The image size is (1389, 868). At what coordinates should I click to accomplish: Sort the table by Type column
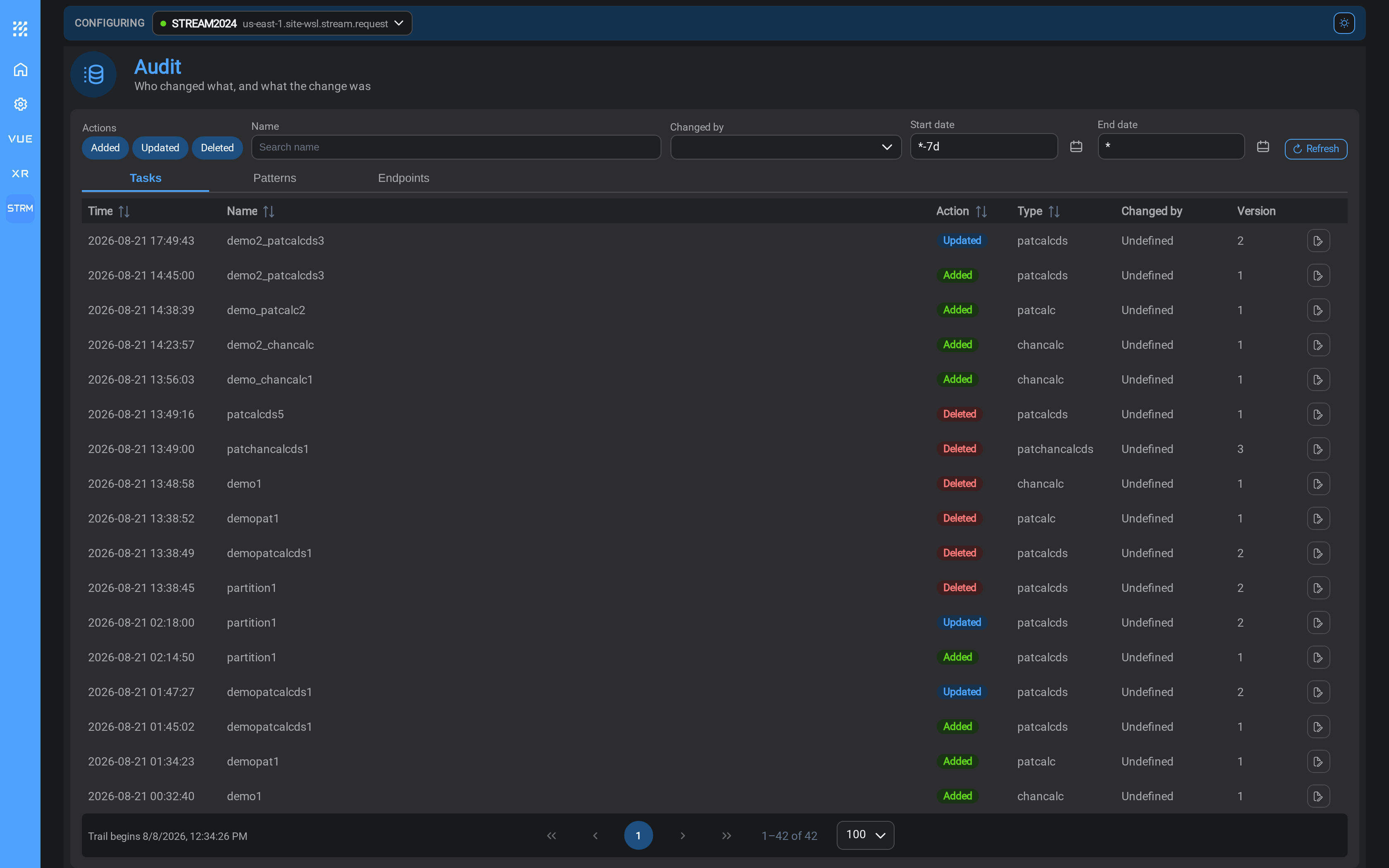click(1054, 211)
